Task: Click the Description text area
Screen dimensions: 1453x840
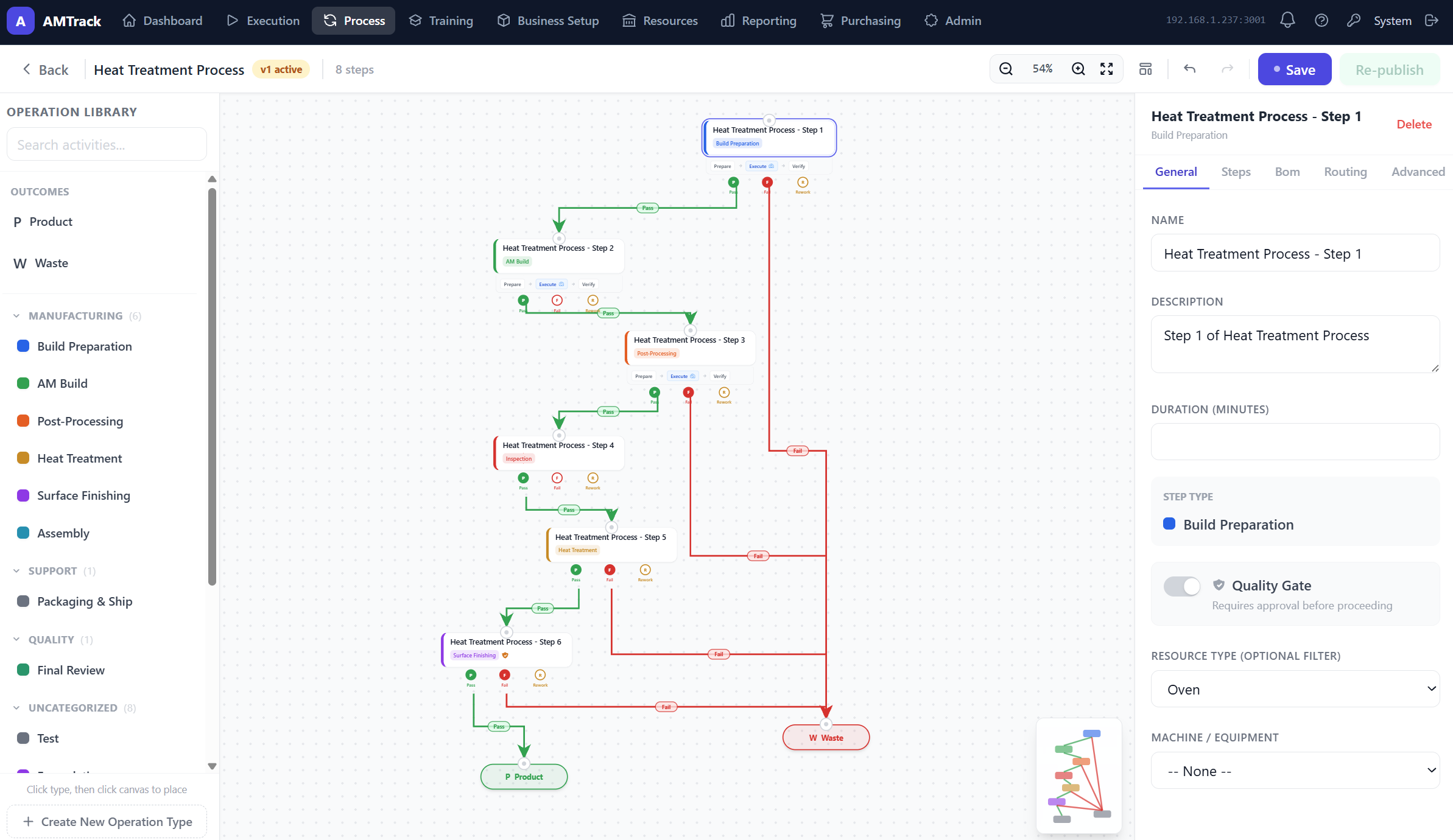Action: (x=1295, y=344)
